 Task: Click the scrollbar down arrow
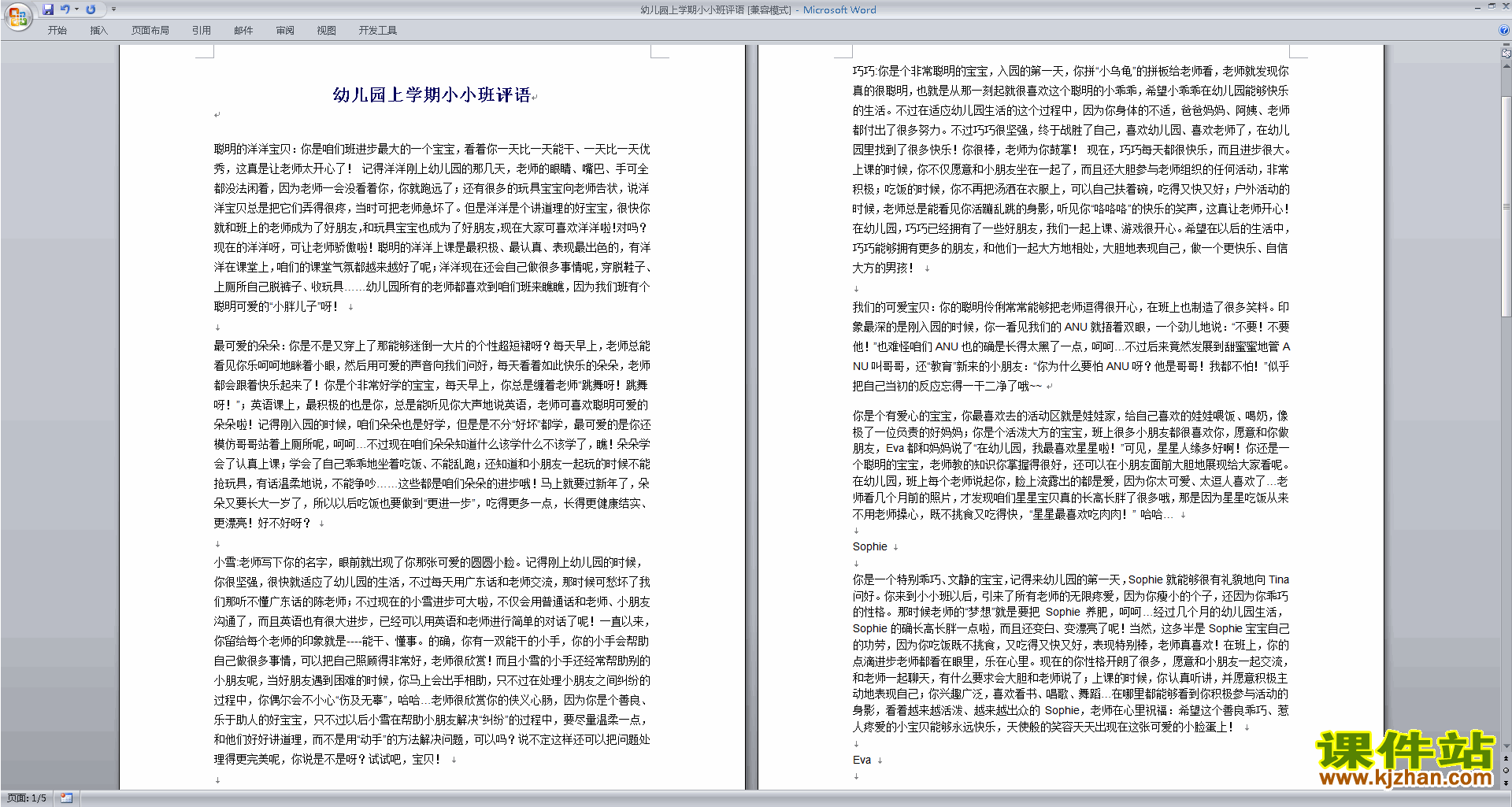point(1506,746)
